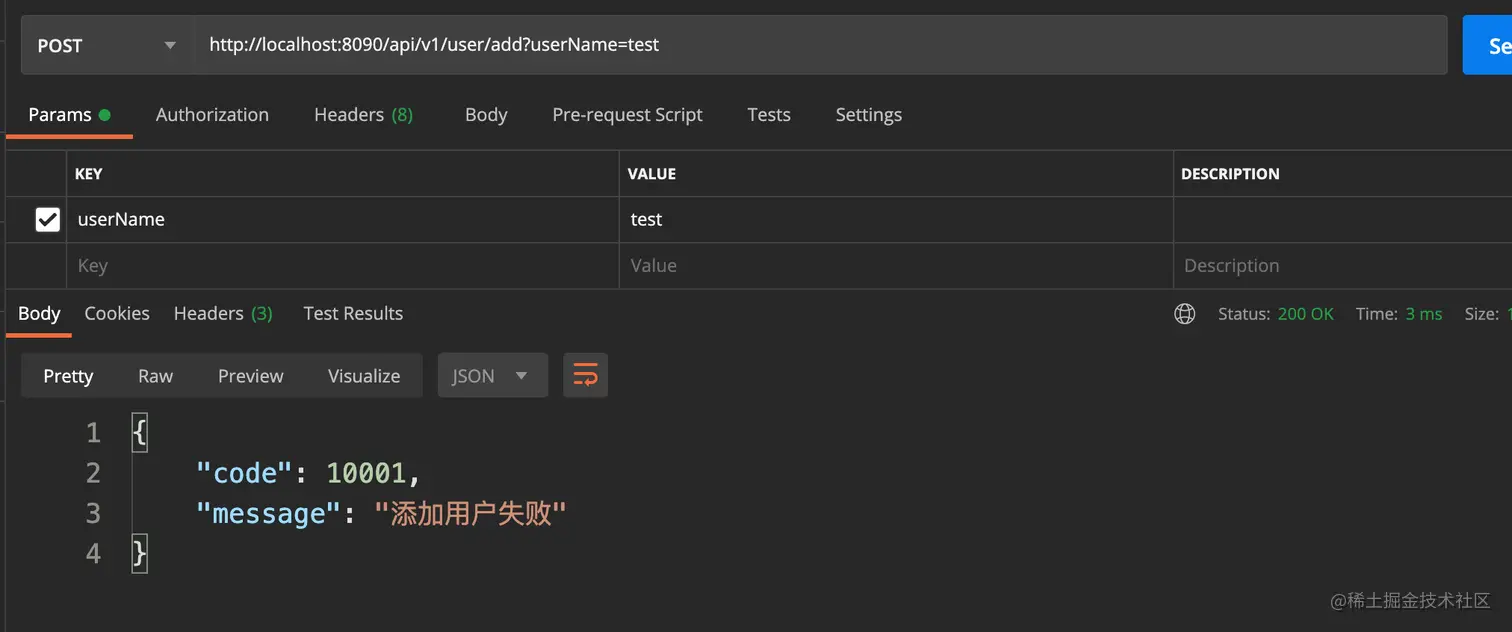The height and width of the screenshot is (632, 1512).
Task: Click the blue Send button
Action: point(1488,45)
